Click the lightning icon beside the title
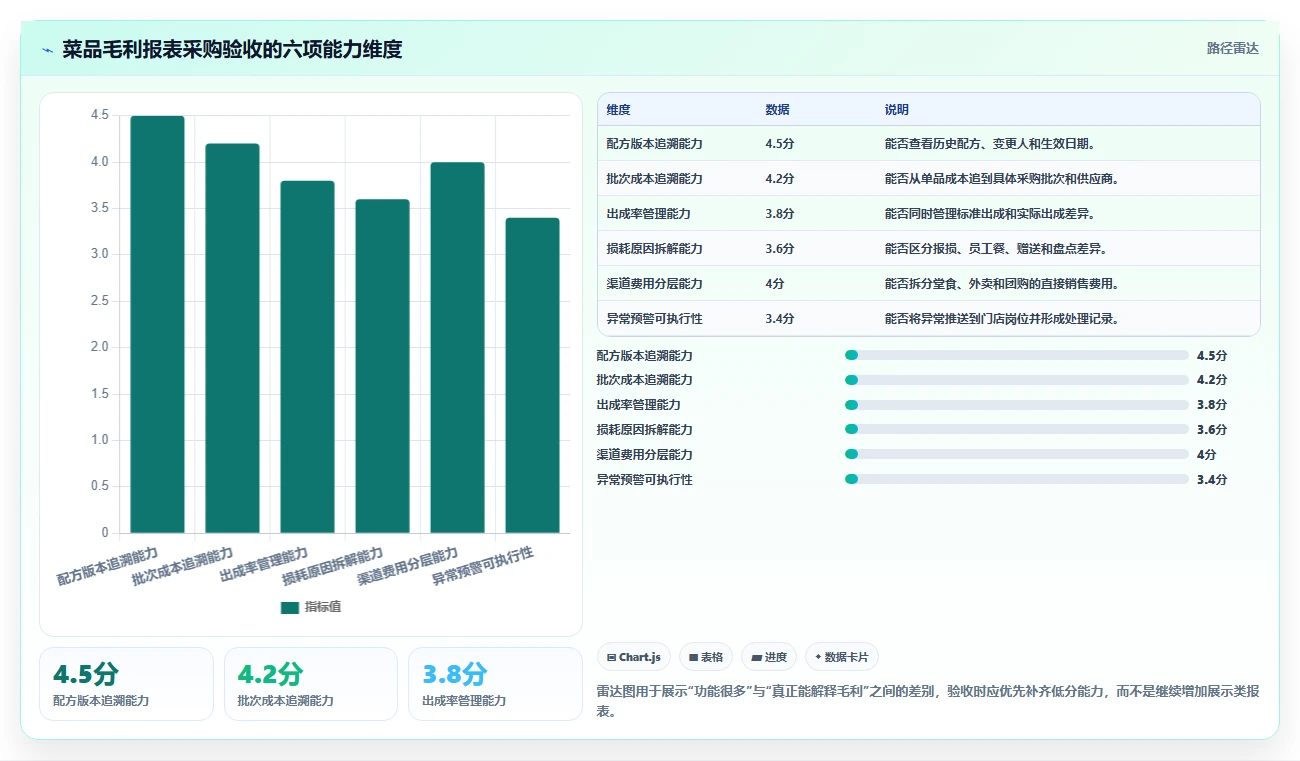Image resolution: width=1300 pixels, height=761 pixels. tap(48, 50)
